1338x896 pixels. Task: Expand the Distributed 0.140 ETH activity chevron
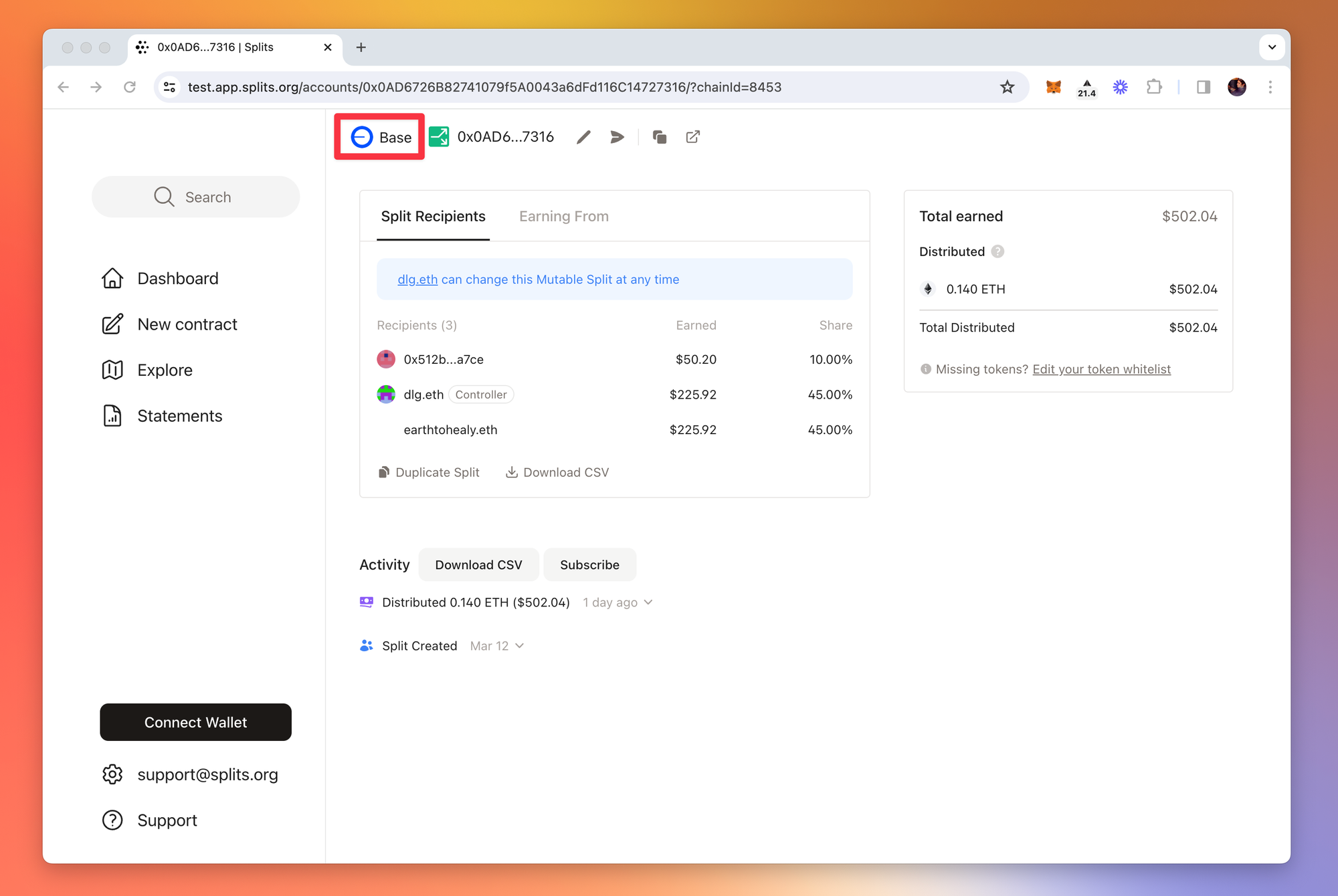pos(648,602)
